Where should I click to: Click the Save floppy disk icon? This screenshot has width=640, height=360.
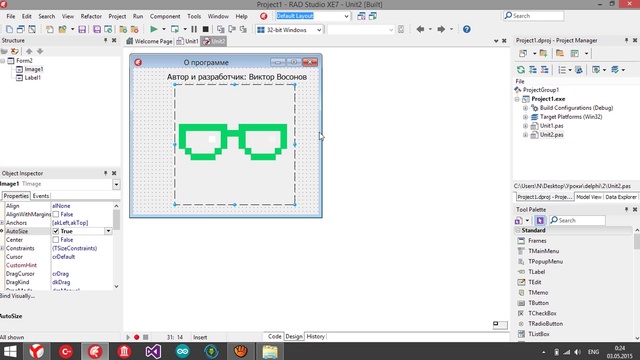[x=82, y=29]
